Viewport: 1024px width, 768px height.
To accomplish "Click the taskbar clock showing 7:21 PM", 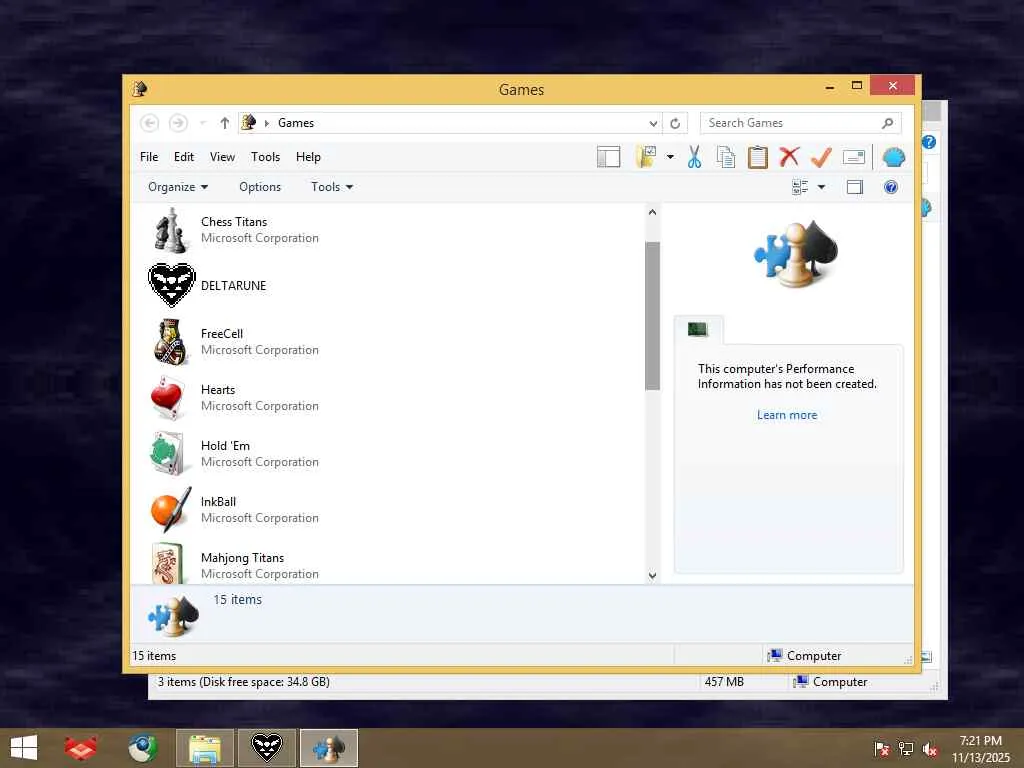I will [981, 749].
